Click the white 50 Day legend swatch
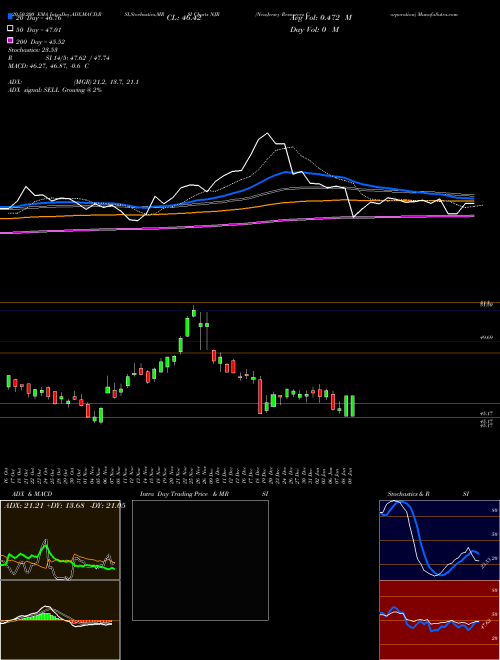 tap(10, 29)
